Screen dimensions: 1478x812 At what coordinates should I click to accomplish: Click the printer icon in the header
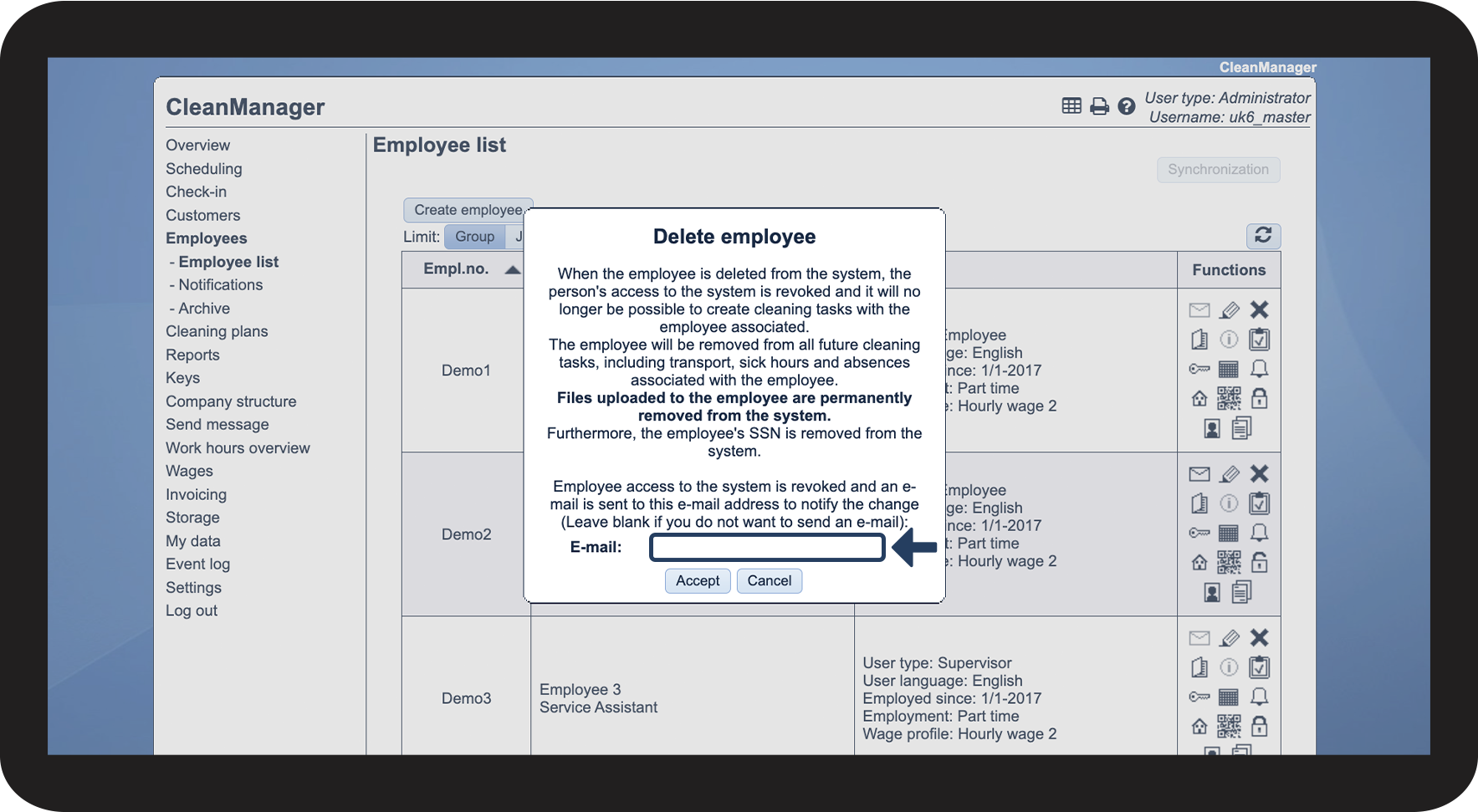[x=1099, y=106]
